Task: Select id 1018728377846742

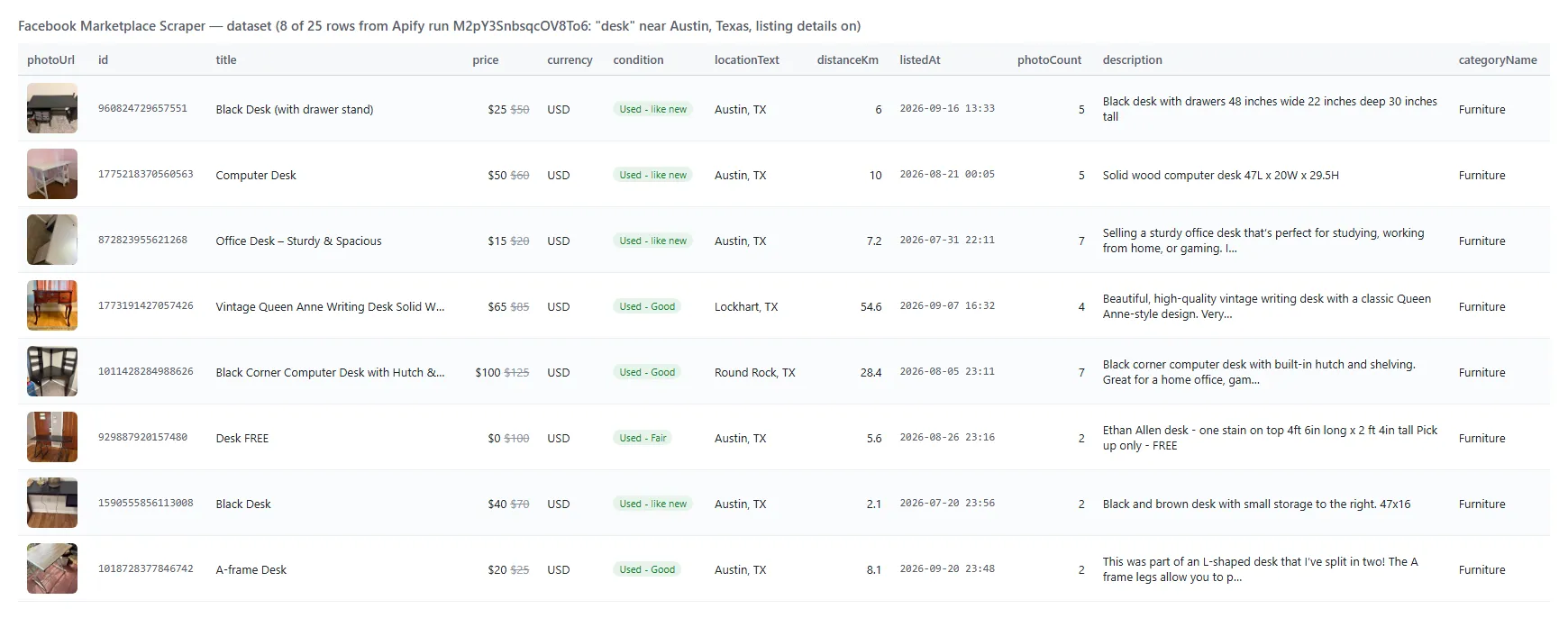Action: coord(146,568)
